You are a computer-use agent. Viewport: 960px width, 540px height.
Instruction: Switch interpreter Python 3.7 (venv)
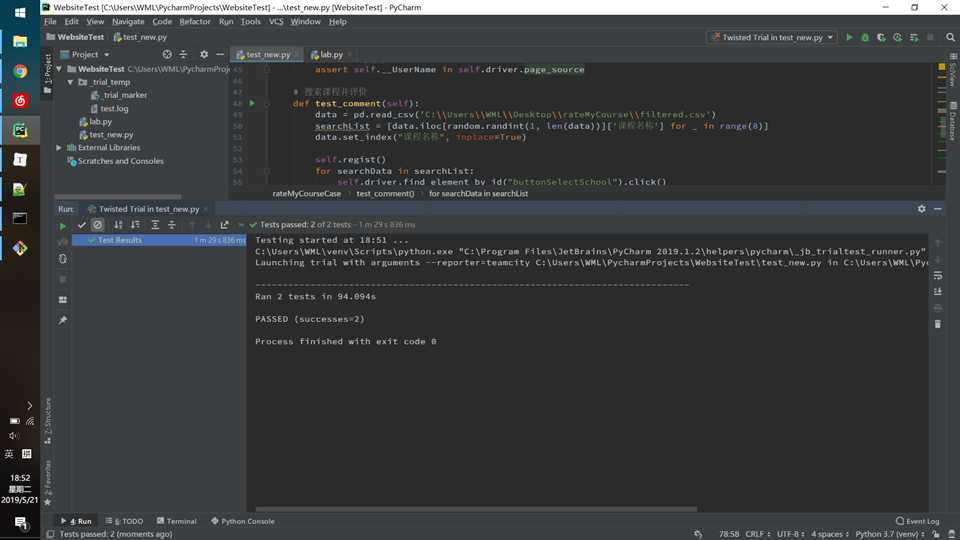(890, 534)
